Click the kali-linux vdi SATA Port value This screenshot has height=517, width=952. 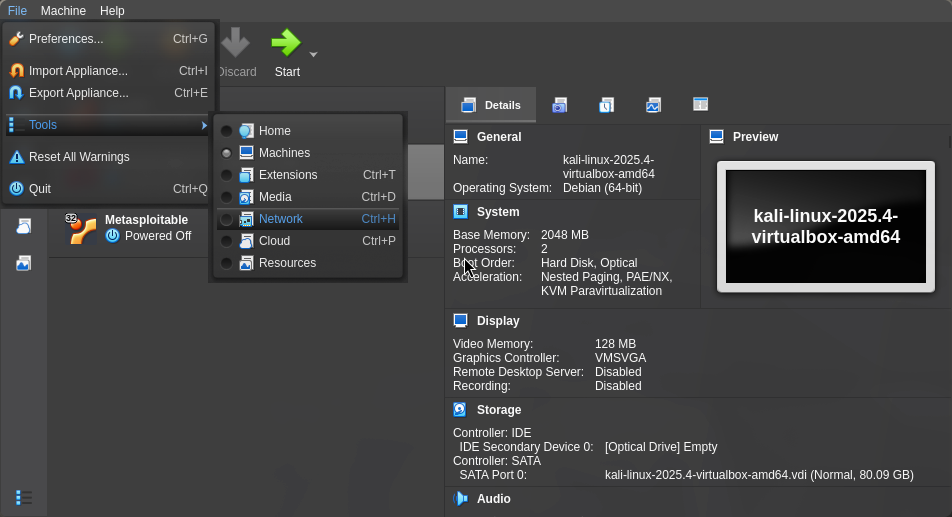tap(759, 475)
